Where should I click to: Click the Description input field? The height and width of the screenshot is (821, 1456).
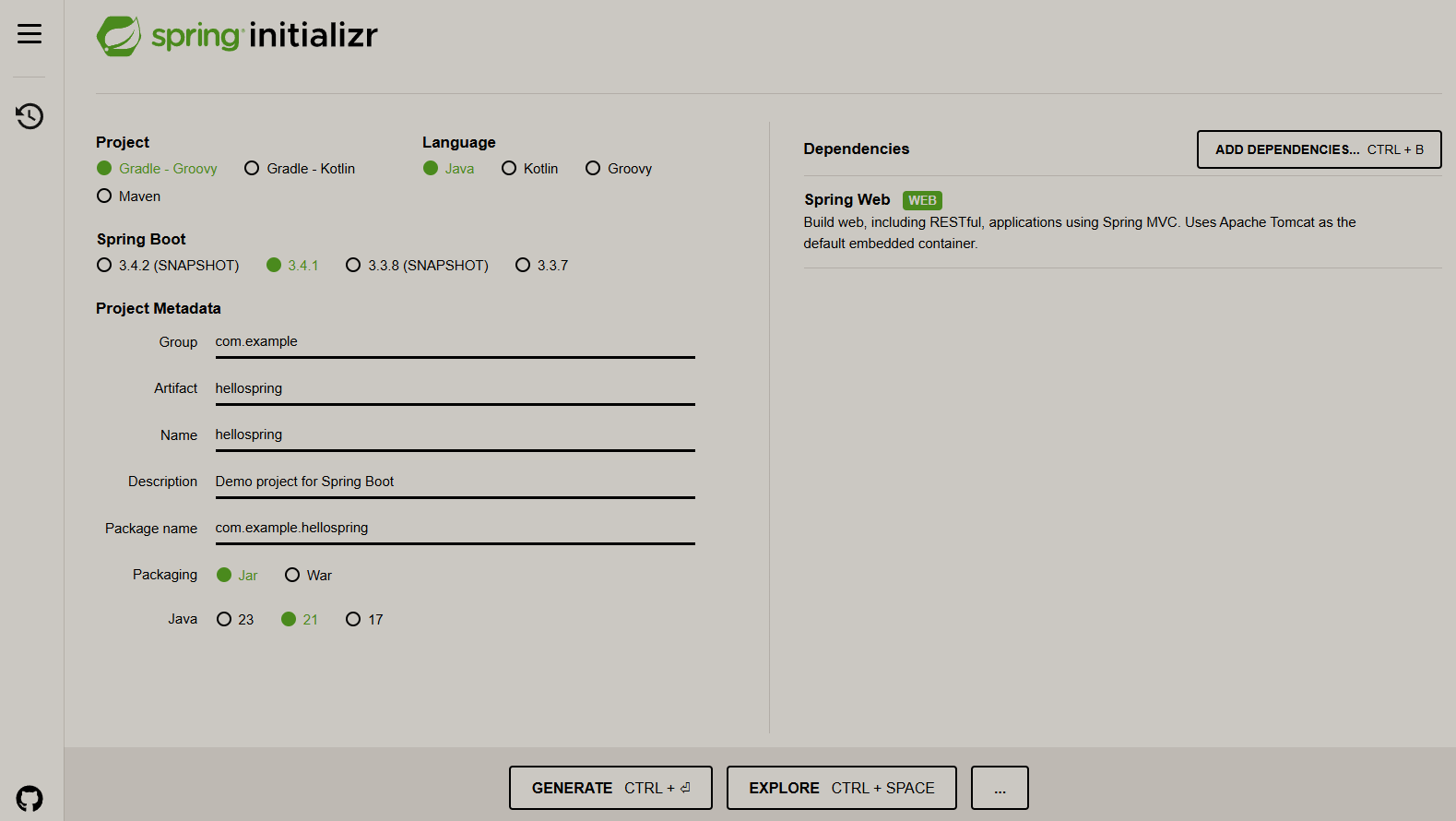tap(456, 482)
